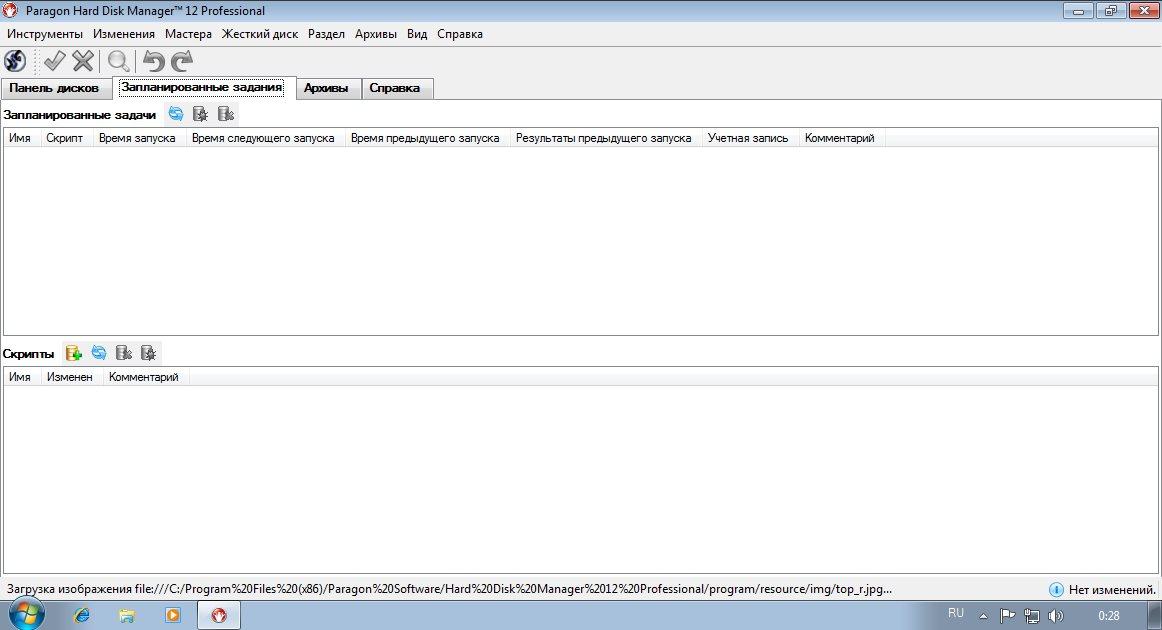Undo the last operation
This screenshot has height=630, width=1162.
point(153,61)
